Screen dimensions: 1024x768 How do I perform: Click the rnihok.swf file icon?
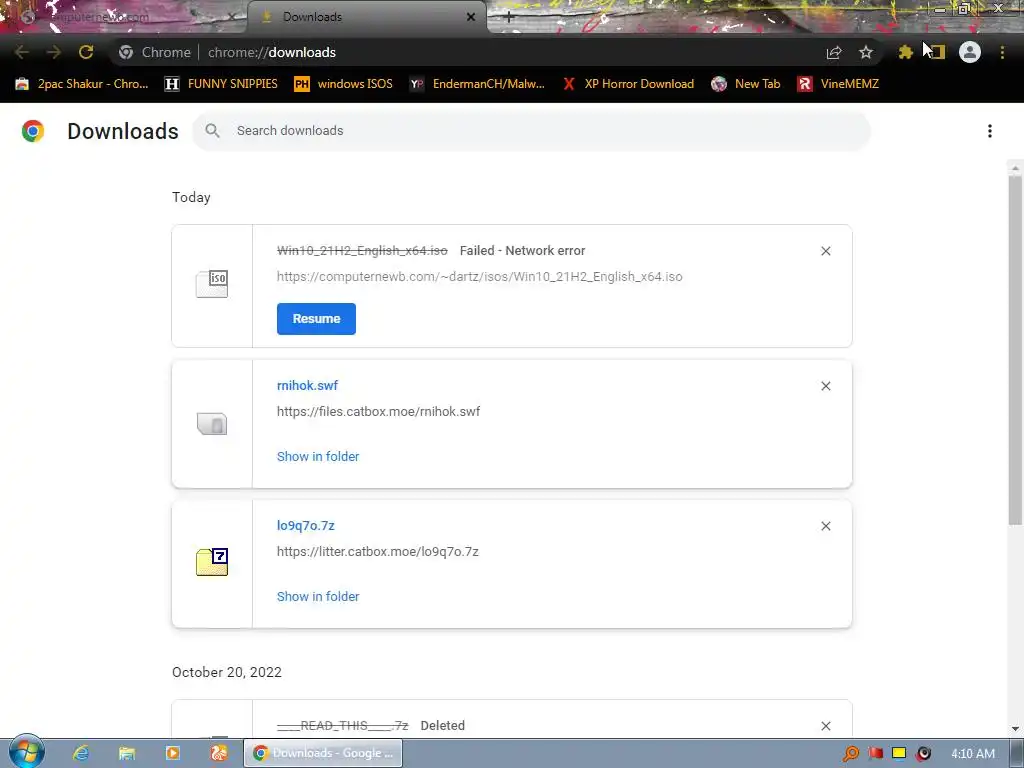212,424
